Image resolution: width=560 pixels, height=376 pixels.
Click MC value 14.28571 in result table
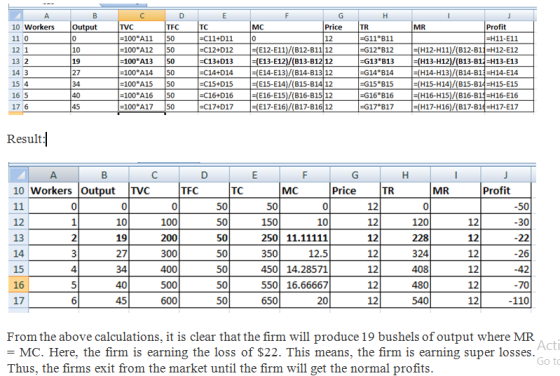point(305,269)
